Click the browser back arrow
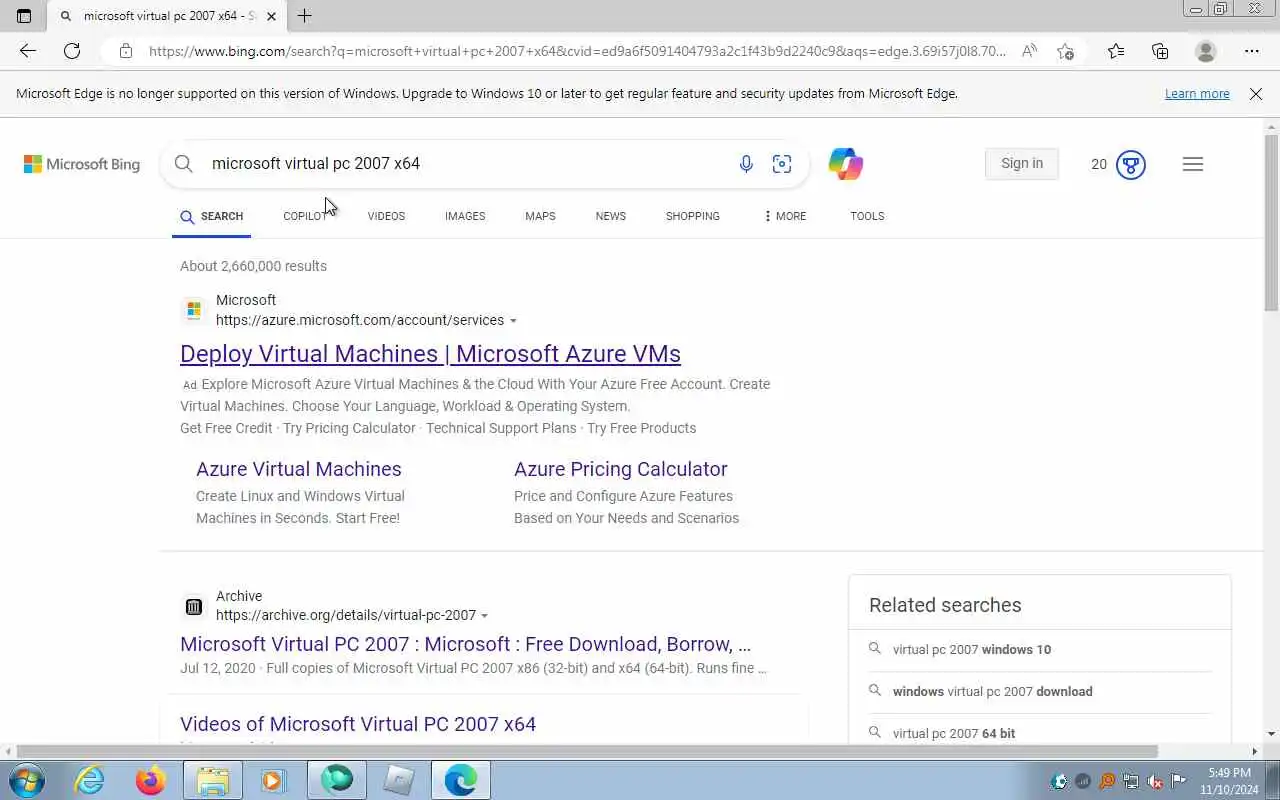The image size is (1280, 800). click(28, 51)
